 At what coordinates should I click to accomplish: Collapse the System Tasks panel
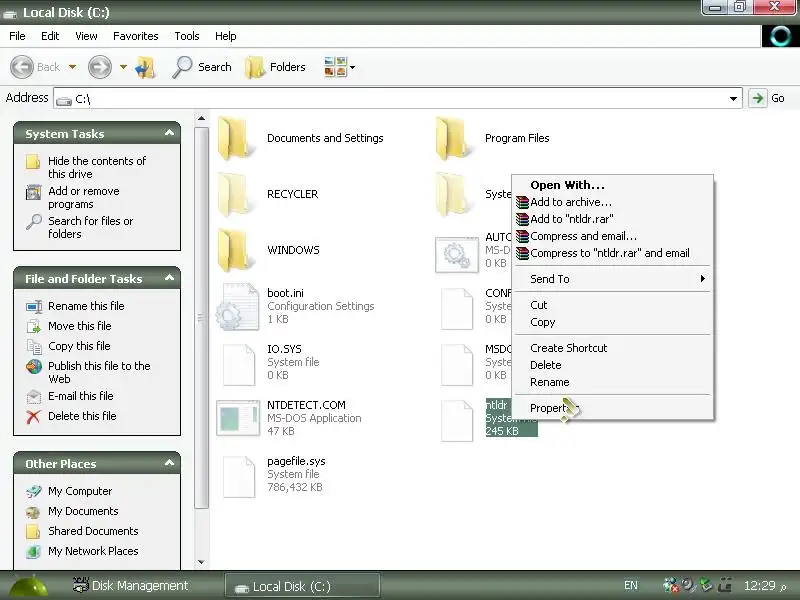click(169, 133)
